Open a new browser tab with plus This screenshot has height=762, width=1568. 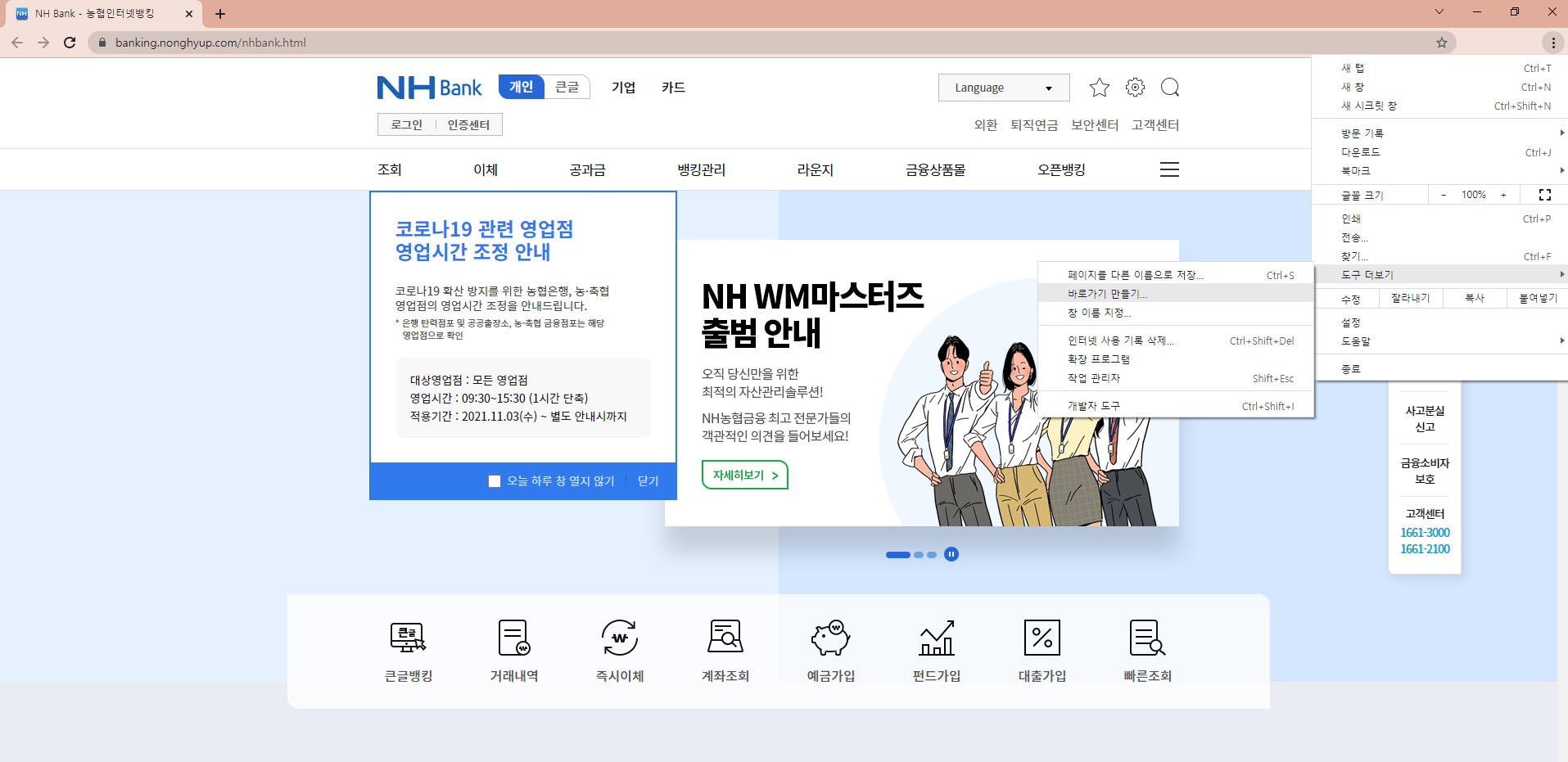click(220, 14)
